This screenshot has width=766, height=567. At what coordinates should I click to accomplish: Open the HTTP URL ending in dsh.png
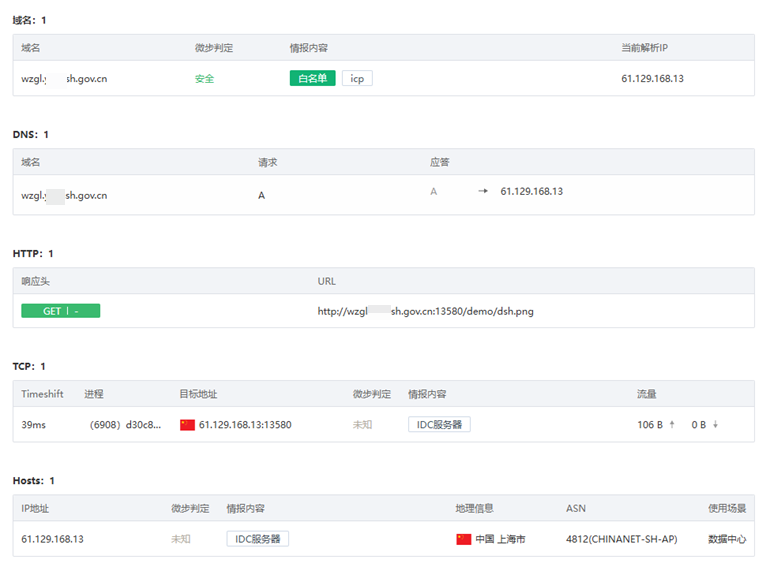425,311
